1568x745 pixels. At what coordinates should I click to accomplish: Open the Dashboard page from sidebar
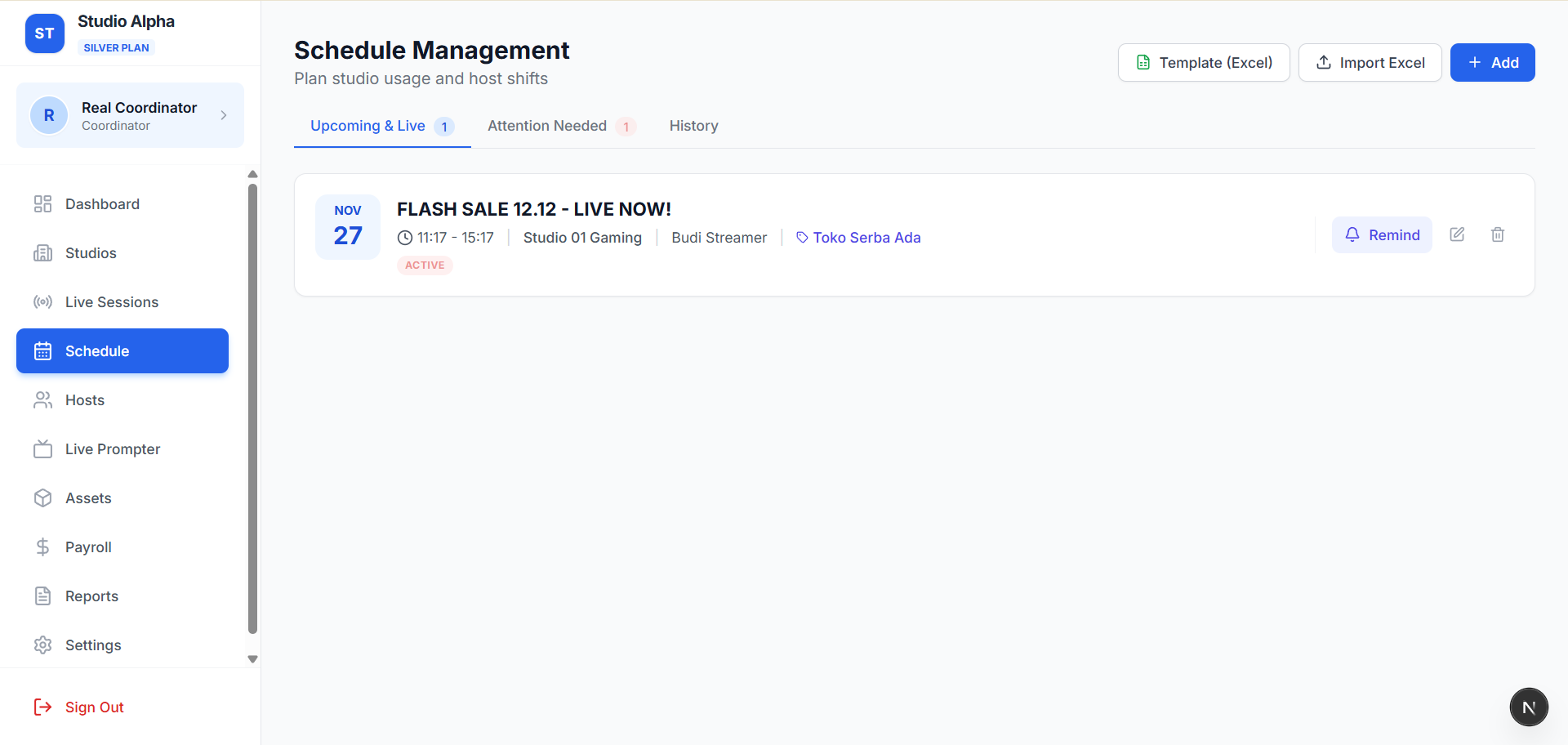click(102, 204)
